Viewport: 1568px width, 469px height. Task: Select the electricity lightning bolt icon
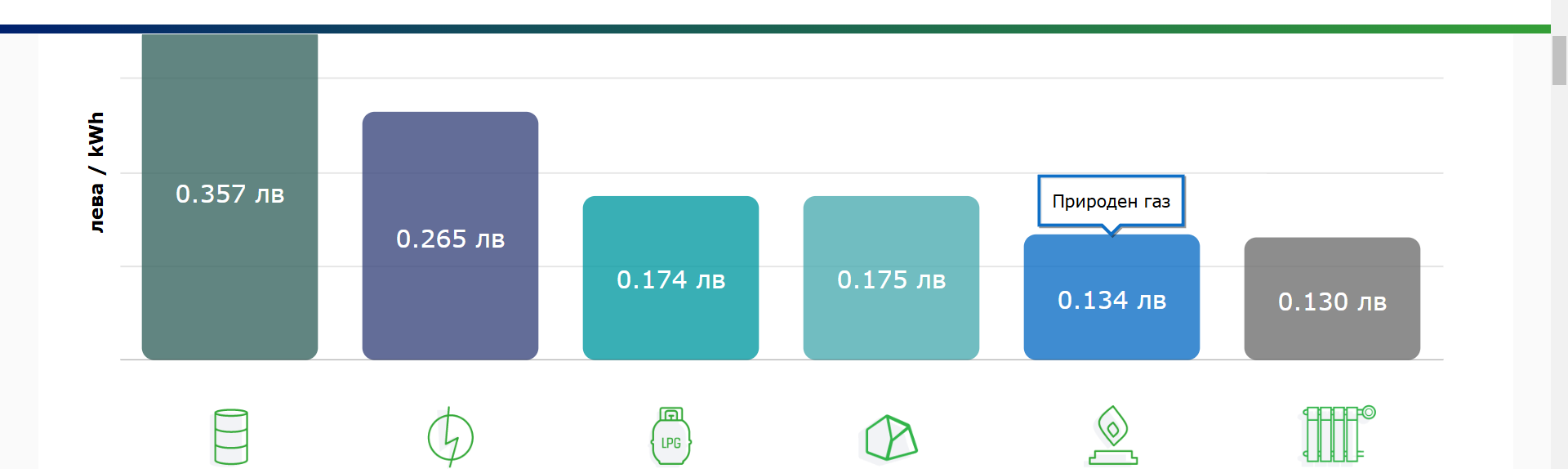tap(451, 437)
